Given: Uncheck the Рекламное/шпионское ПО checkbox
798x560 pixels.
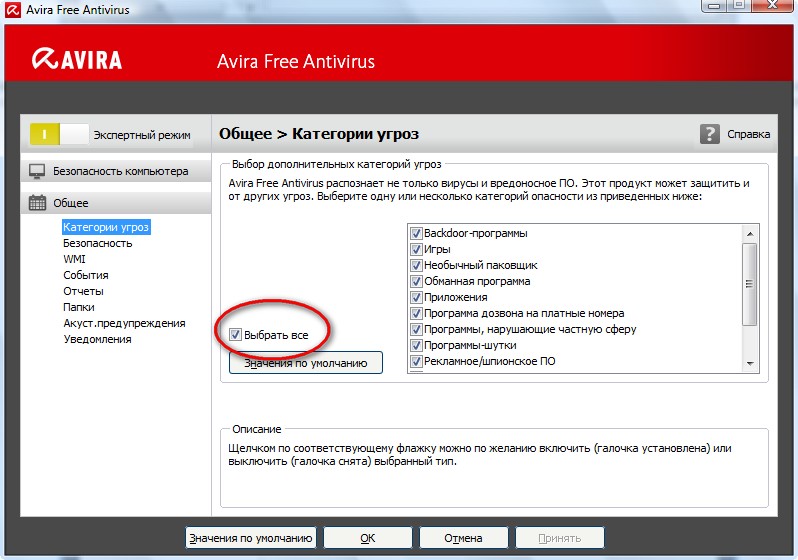Looking at the screenshot, I should [416, 361].
